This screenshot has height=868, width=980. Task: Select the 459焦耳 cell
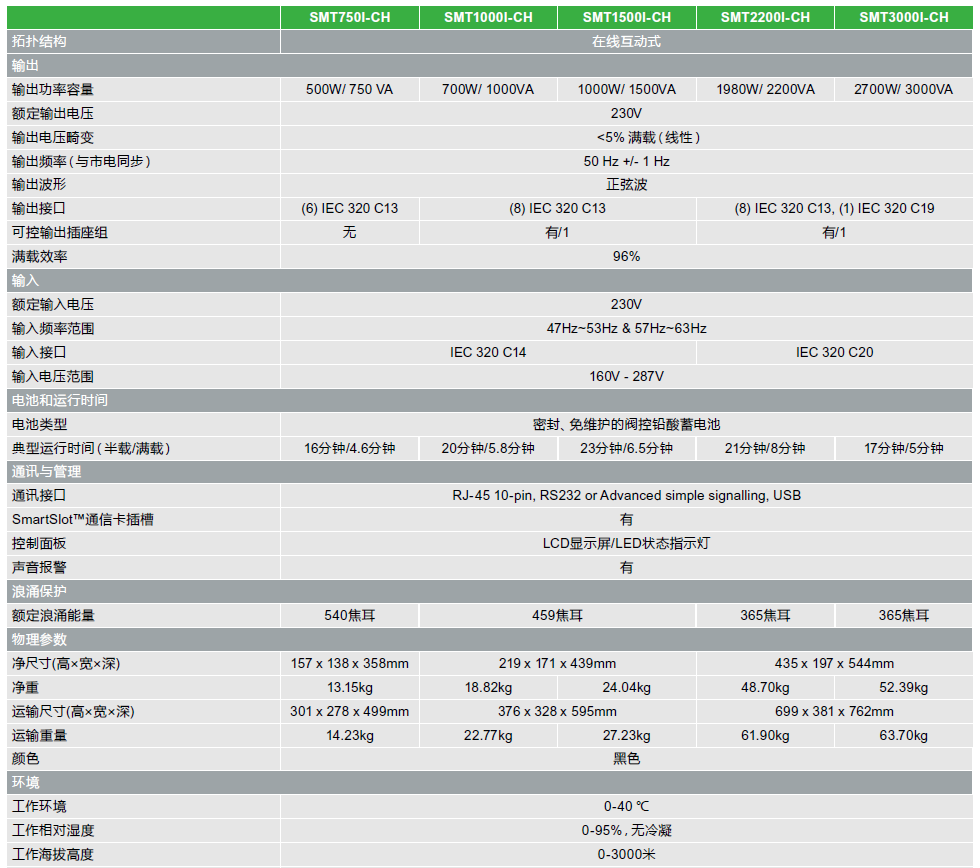[x=558, y=616]
